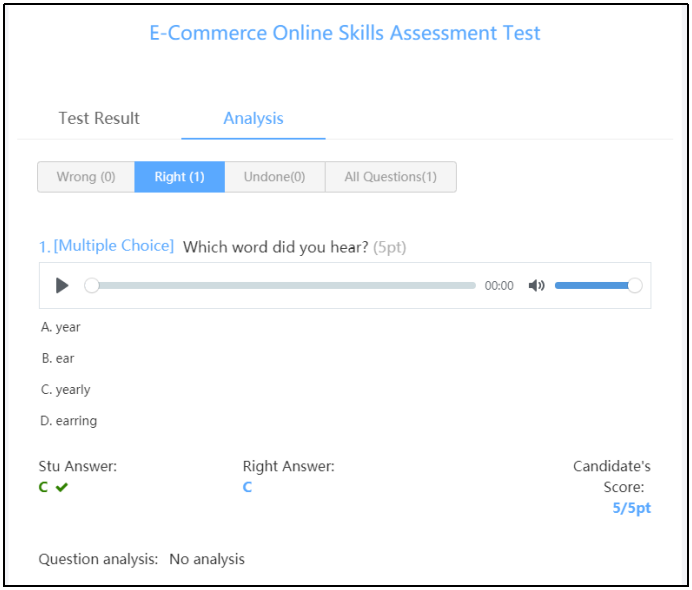Click the E-Commerce Online Skills Assessment title
This screenshot has height=590, width=692.
tap(345, 33)
